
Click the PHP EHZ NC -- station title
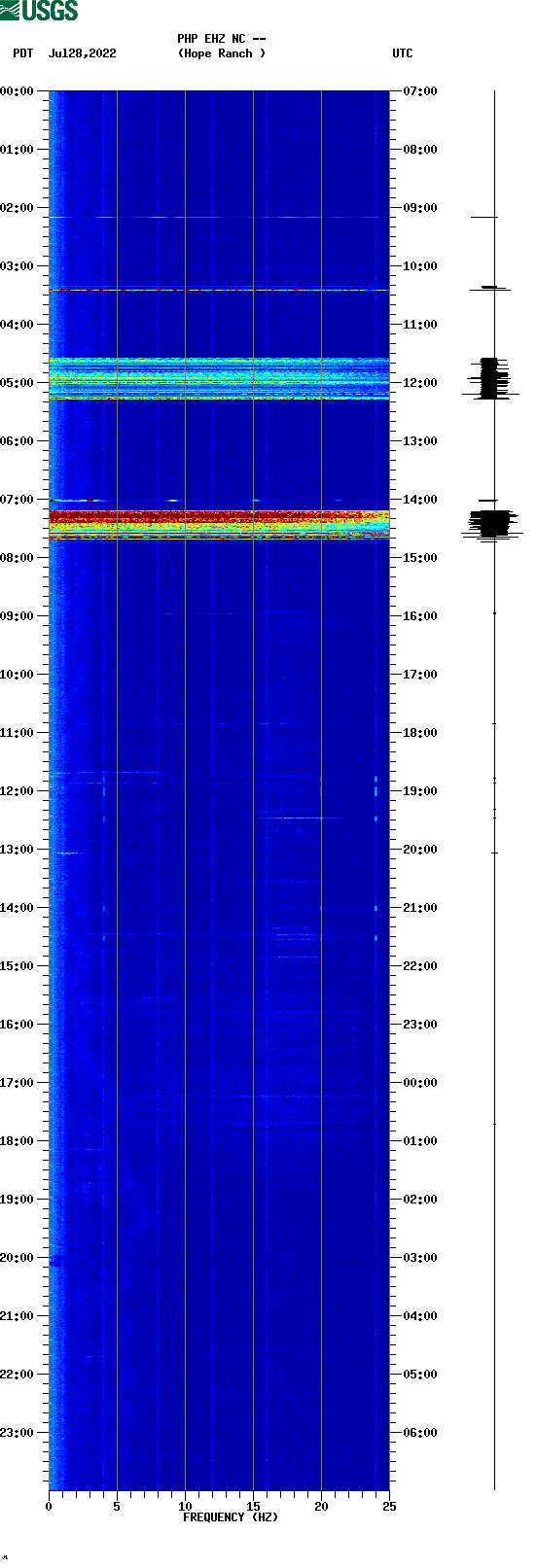point(222,39)
